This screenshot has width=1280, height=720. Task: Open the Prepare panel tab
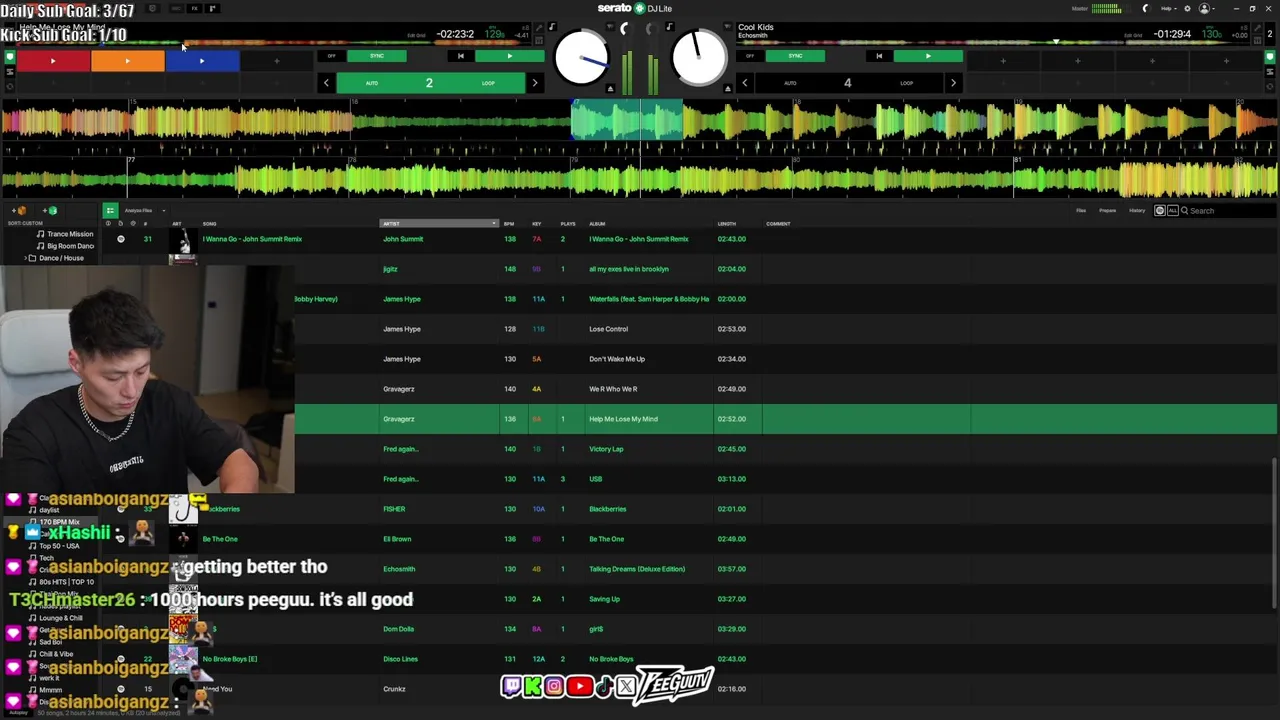click(1108, 211)
